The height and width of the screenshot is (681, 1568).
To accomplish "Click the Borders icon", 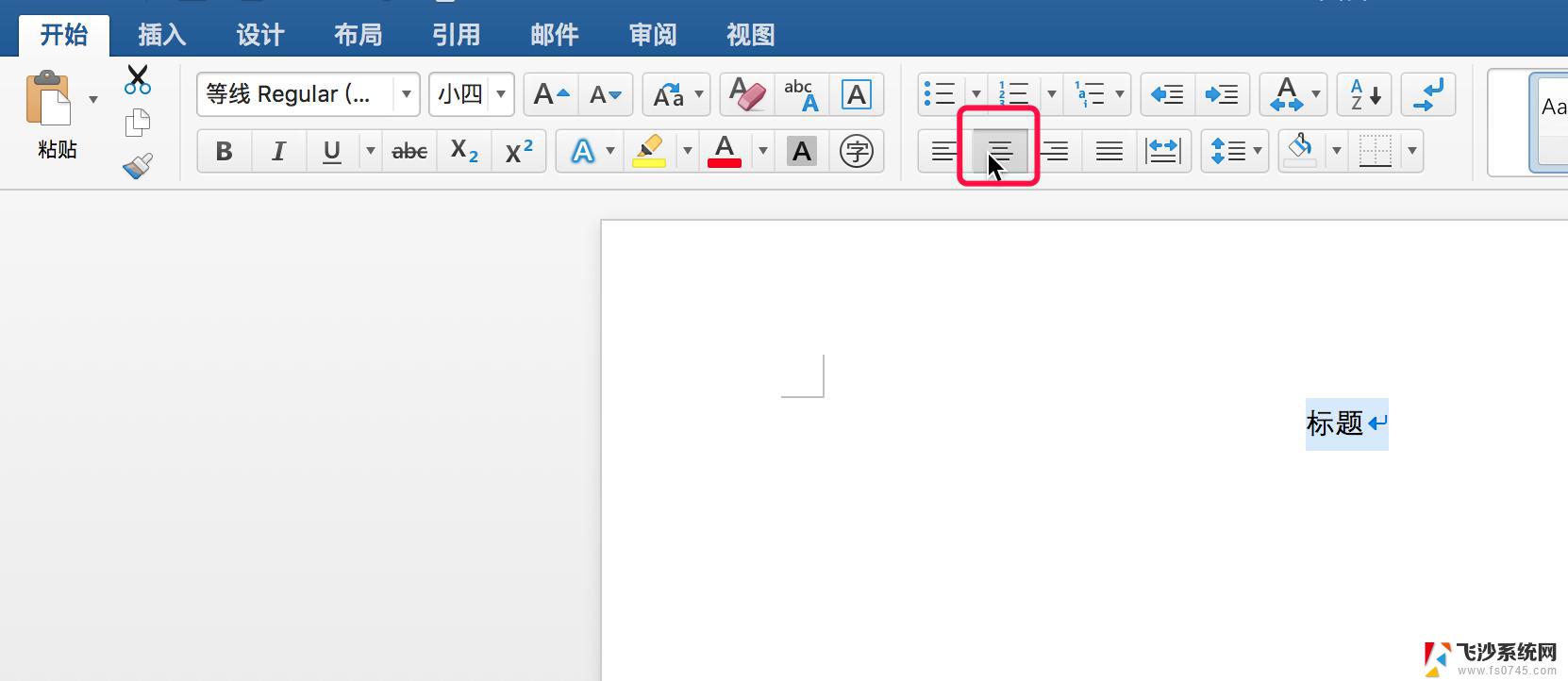I will tap(1375, 151).
